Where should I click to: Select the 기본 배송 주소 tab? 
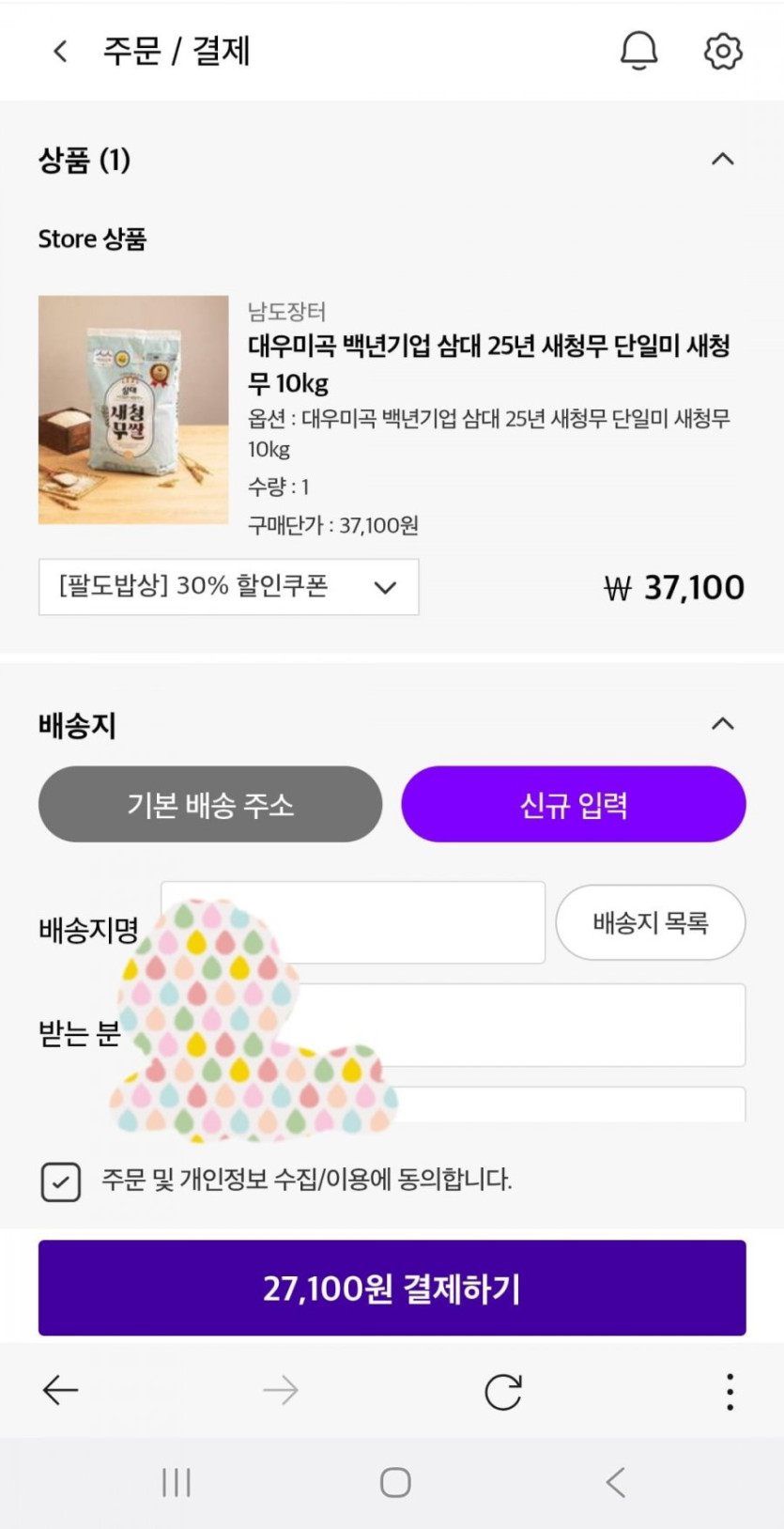210,804
